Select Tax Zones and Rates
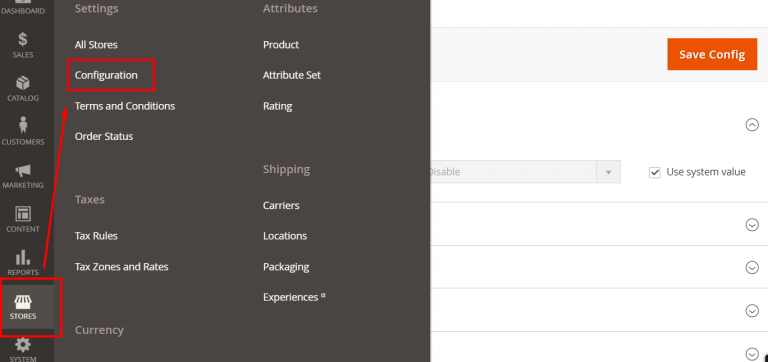Screen dimensions: 768x362 tap(121, 267)
